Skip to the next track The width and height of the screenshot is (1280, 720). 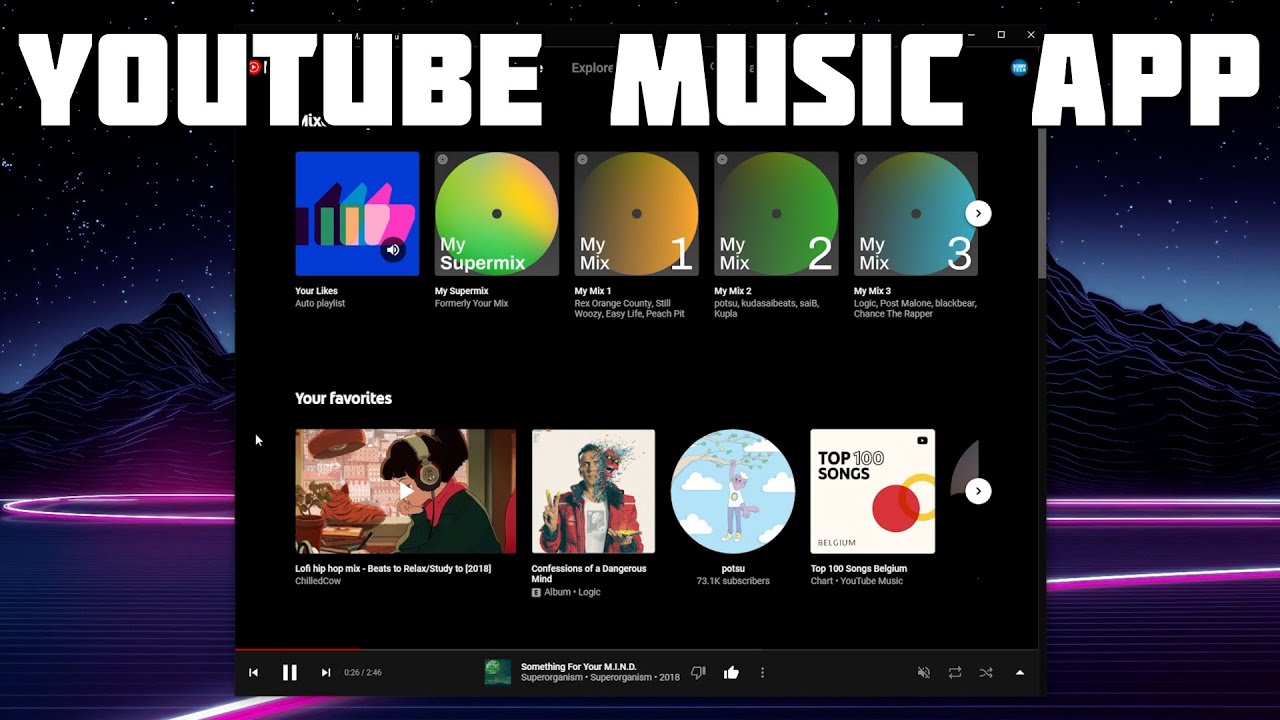pos(326,673)
